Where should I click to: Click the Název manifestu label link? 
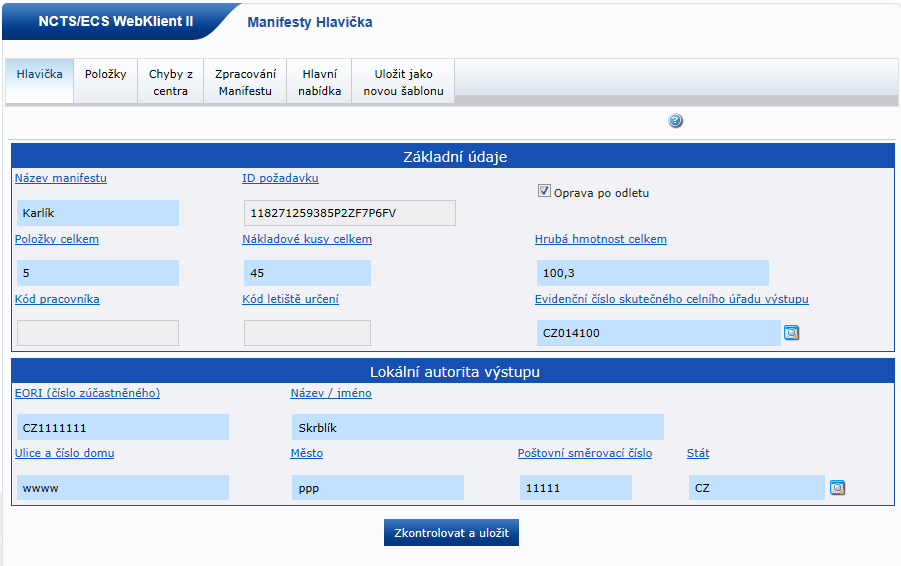[61, 178]
